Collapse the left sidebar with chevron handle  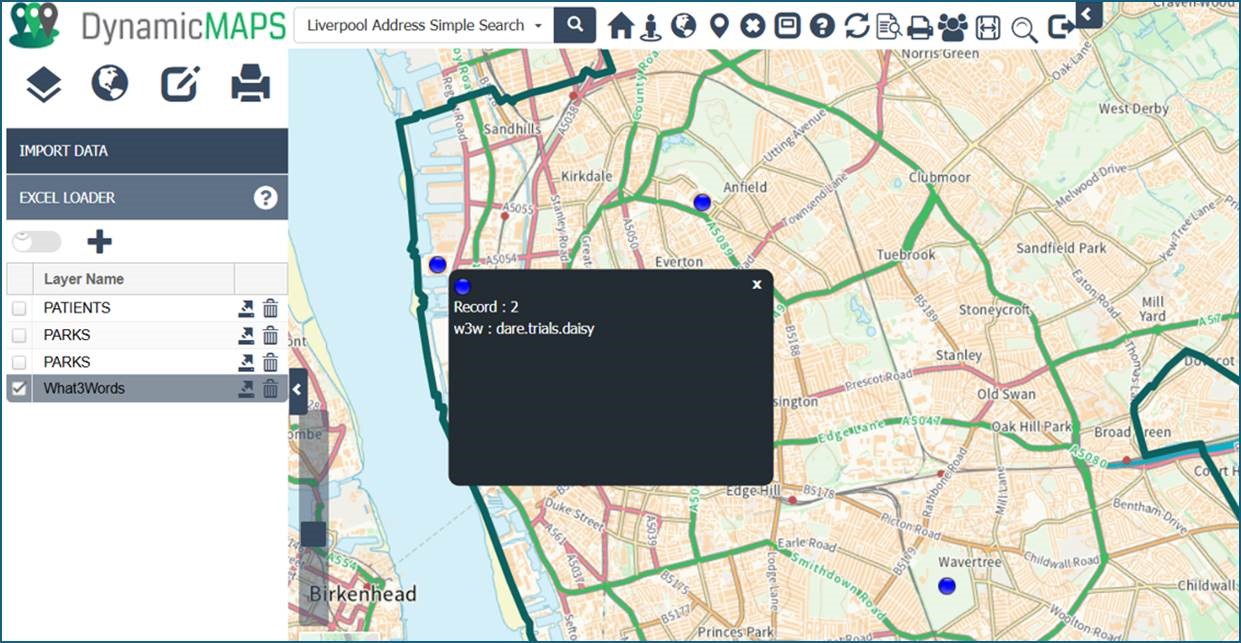click(x=298, y=391)
